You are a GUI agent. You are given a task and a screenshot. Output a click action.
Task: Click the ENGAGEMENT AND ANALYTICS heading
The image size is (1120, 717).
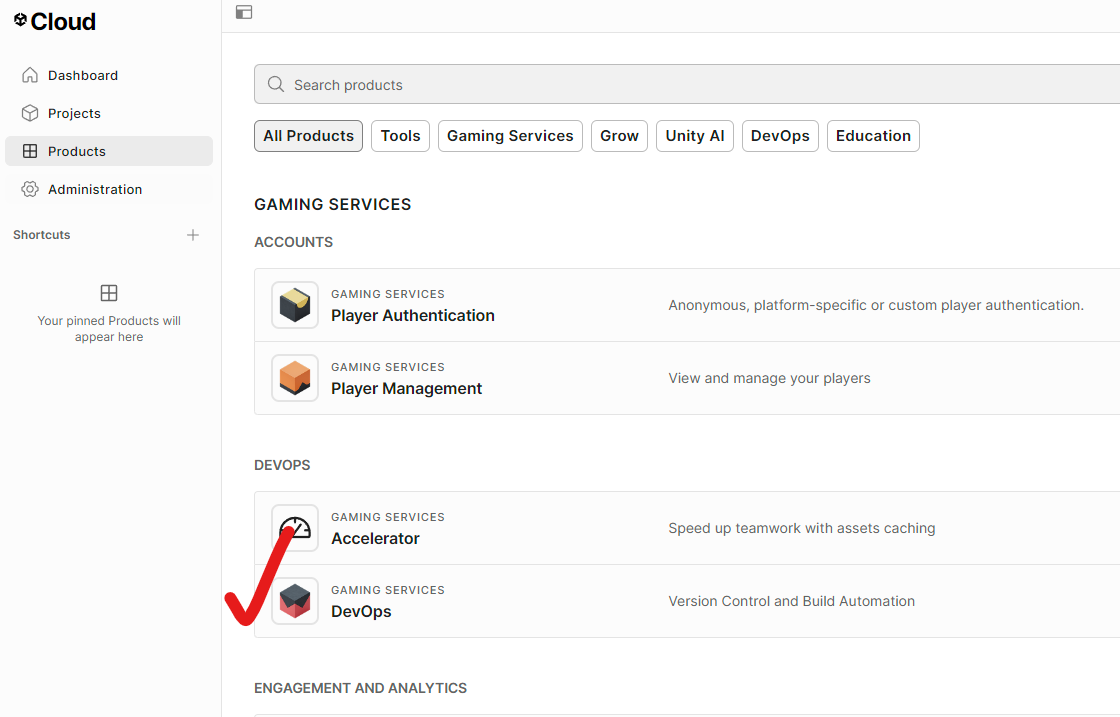[x=361, y=688]
